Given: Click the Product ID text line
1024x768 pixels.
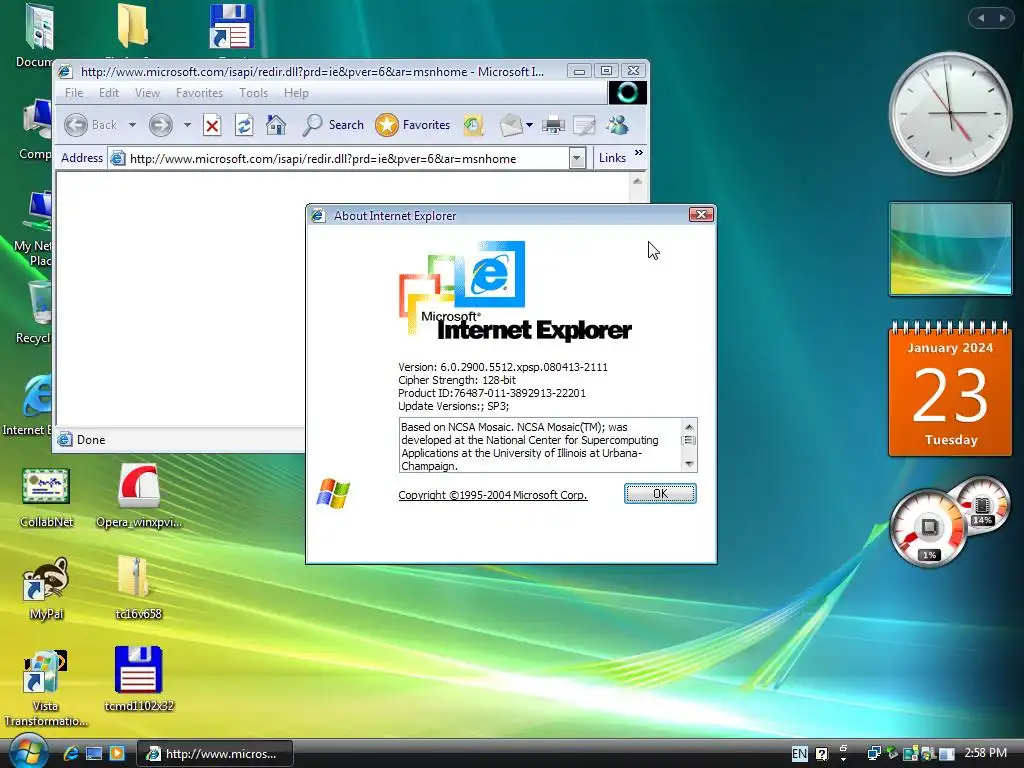Looking at the screenshot, I should tap(492, 393).
